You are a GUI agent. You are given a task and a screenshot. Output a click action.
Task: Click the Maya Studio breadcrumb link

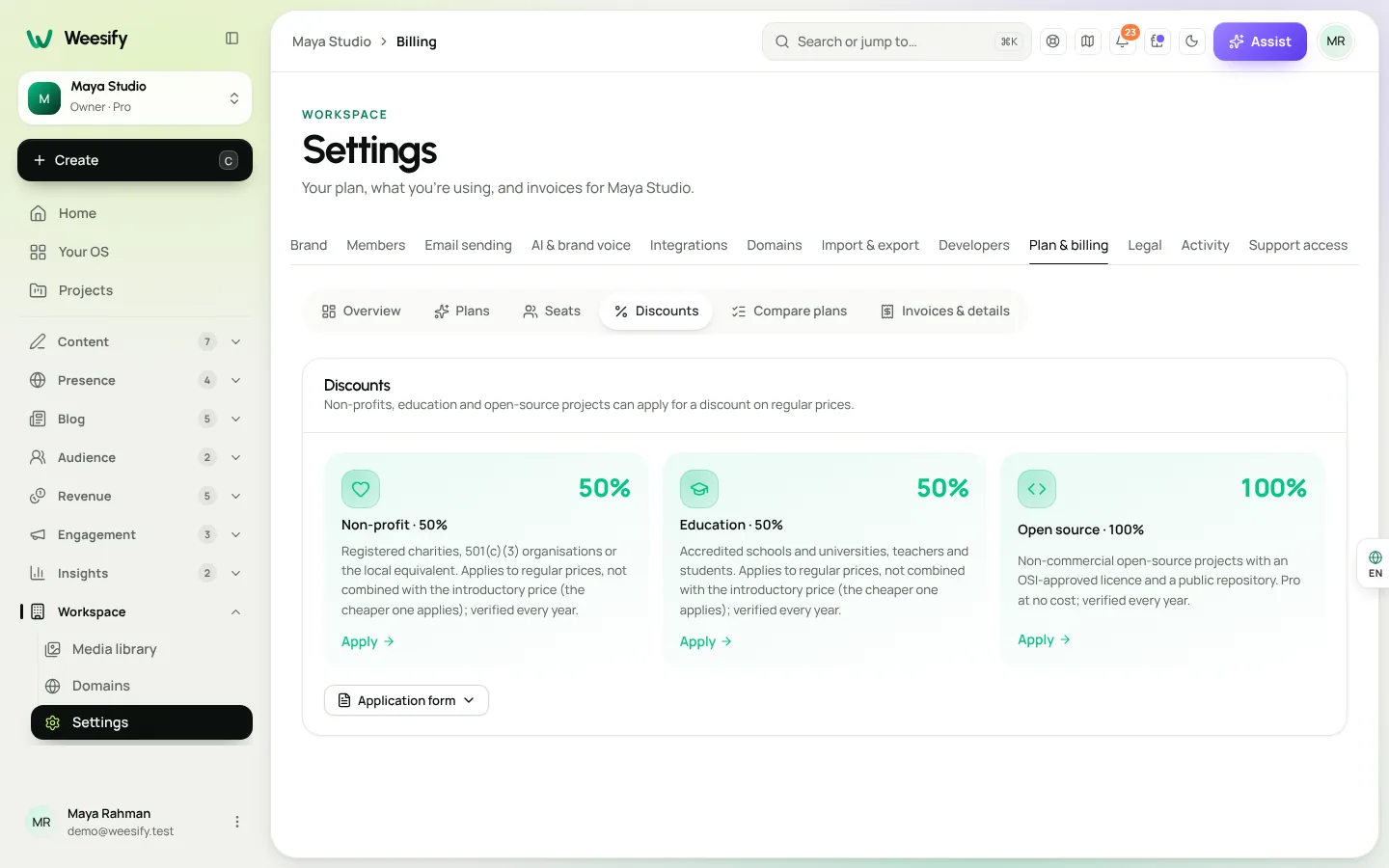332,41
